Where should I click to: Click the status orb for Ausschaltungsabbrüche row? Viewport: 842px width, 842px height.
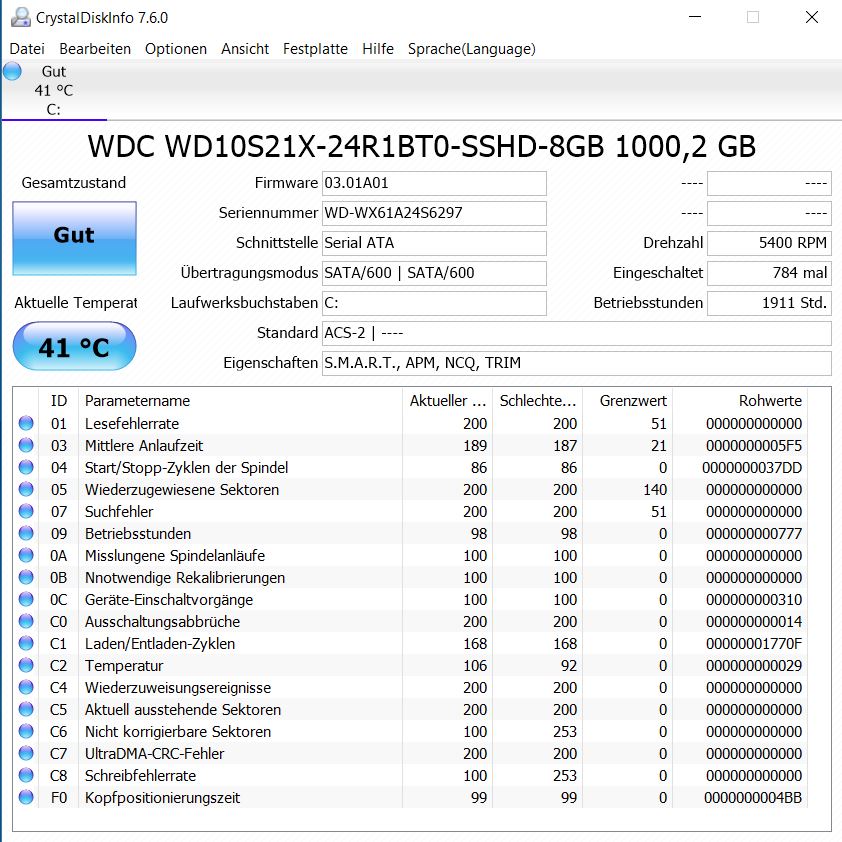[x=26, y=621]
